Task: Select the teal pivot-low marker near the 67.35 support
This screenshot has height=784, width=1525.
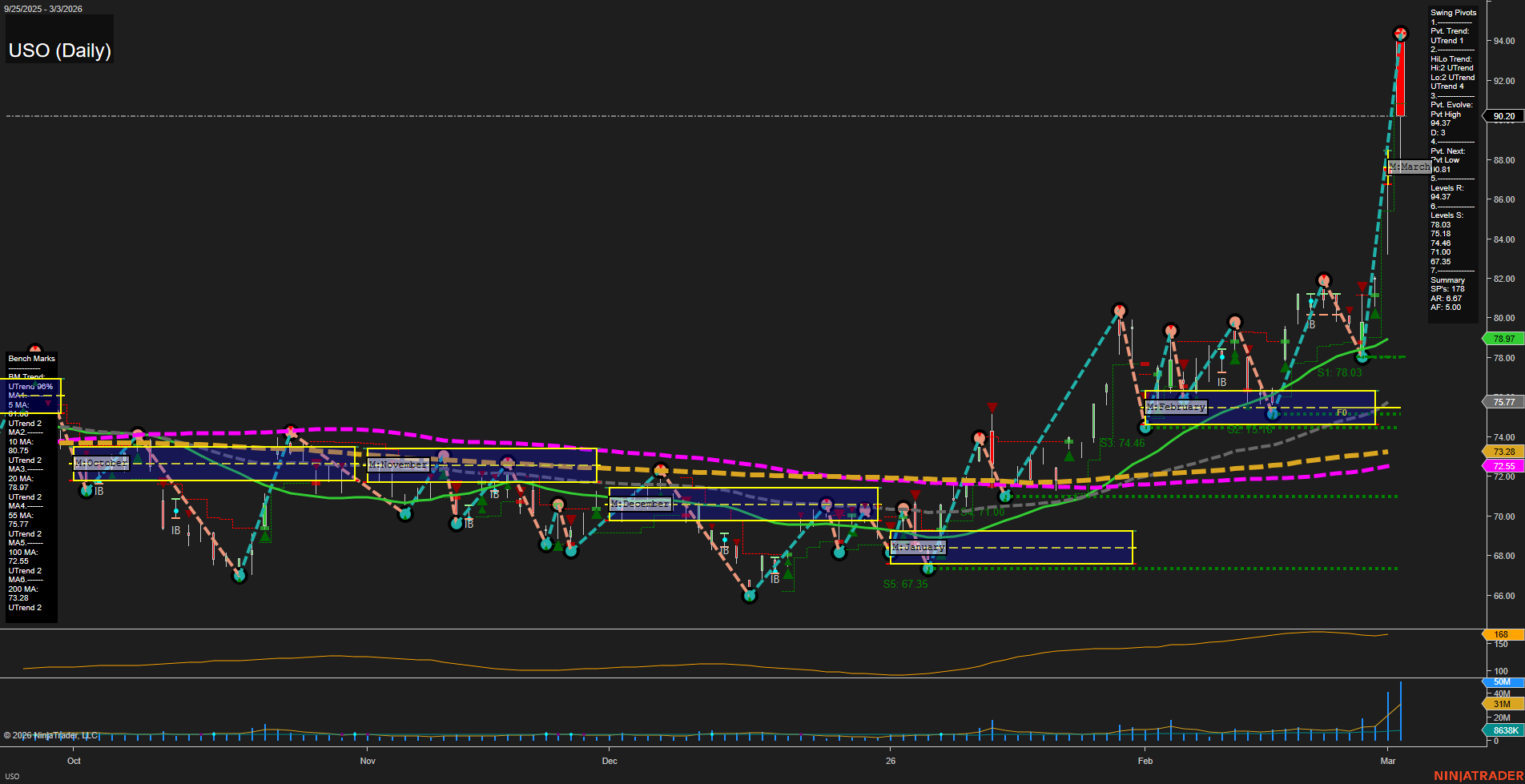Action: [927, 569]
